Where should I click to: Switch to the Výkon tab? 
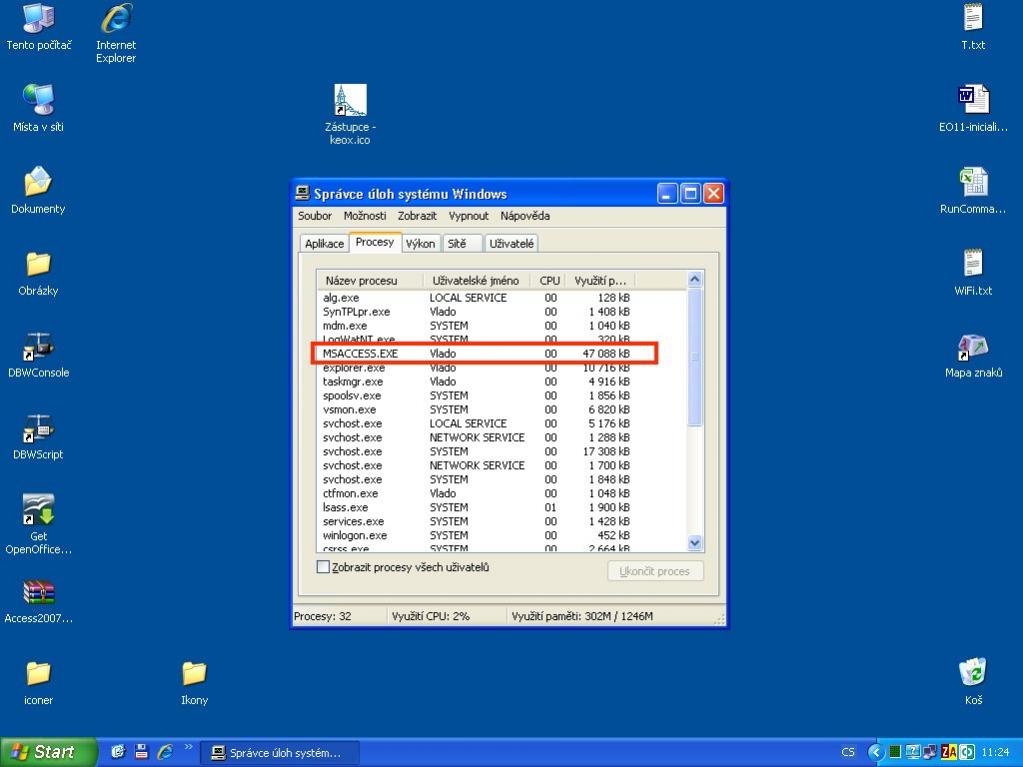(x=420, y=244)
